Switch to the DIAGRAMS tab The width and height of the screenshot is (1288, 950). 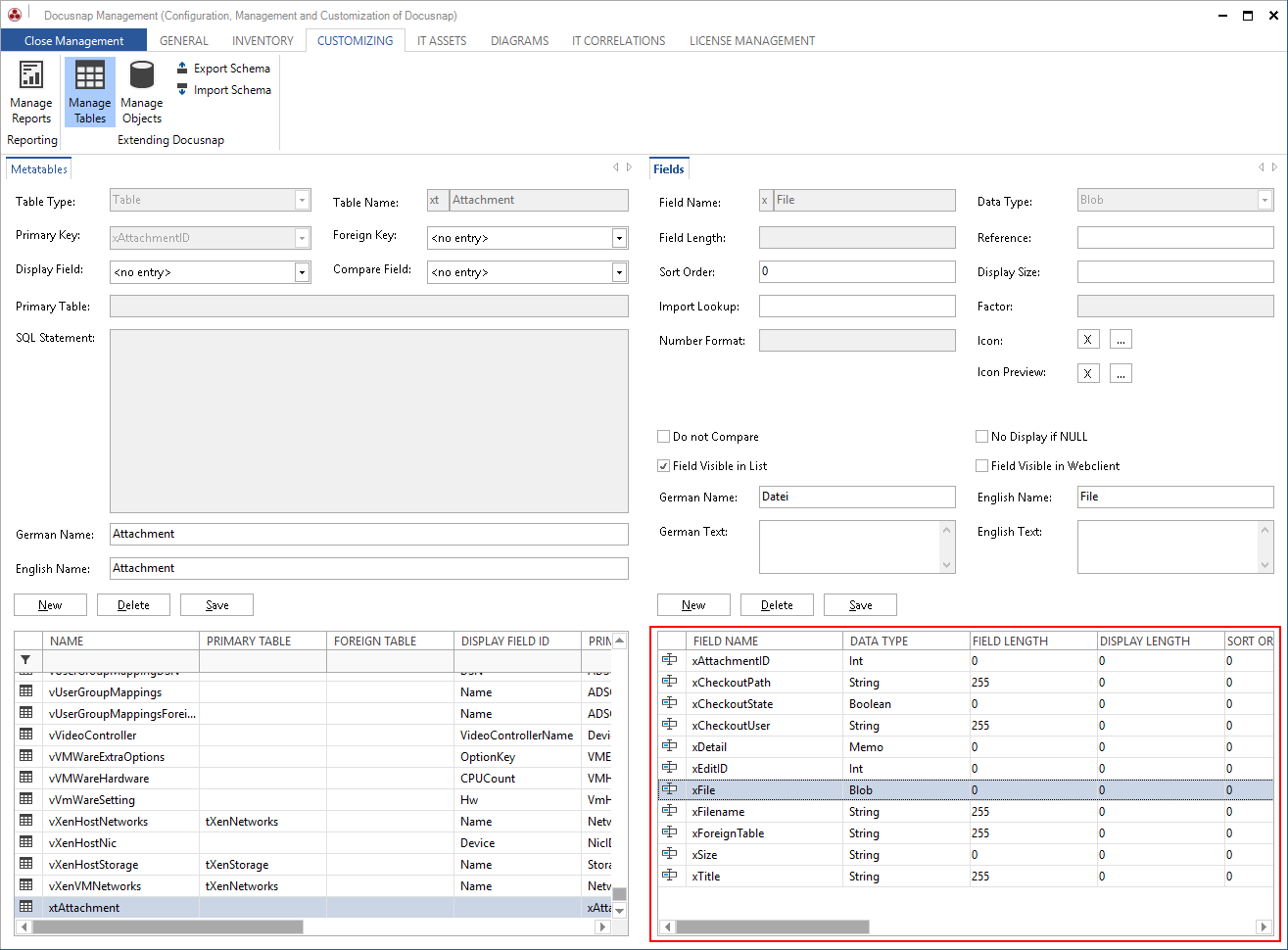(519, 41)
